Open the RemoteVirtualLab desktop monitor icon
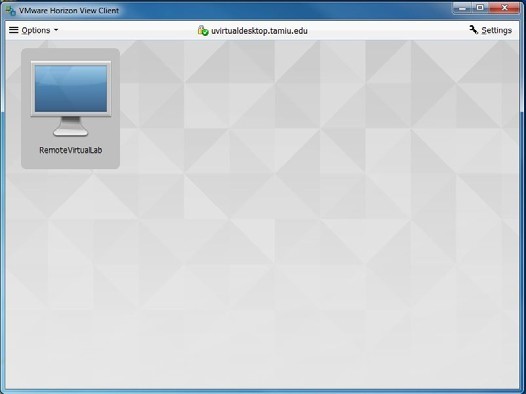This screenshot has width=526, height=394. 71,99
